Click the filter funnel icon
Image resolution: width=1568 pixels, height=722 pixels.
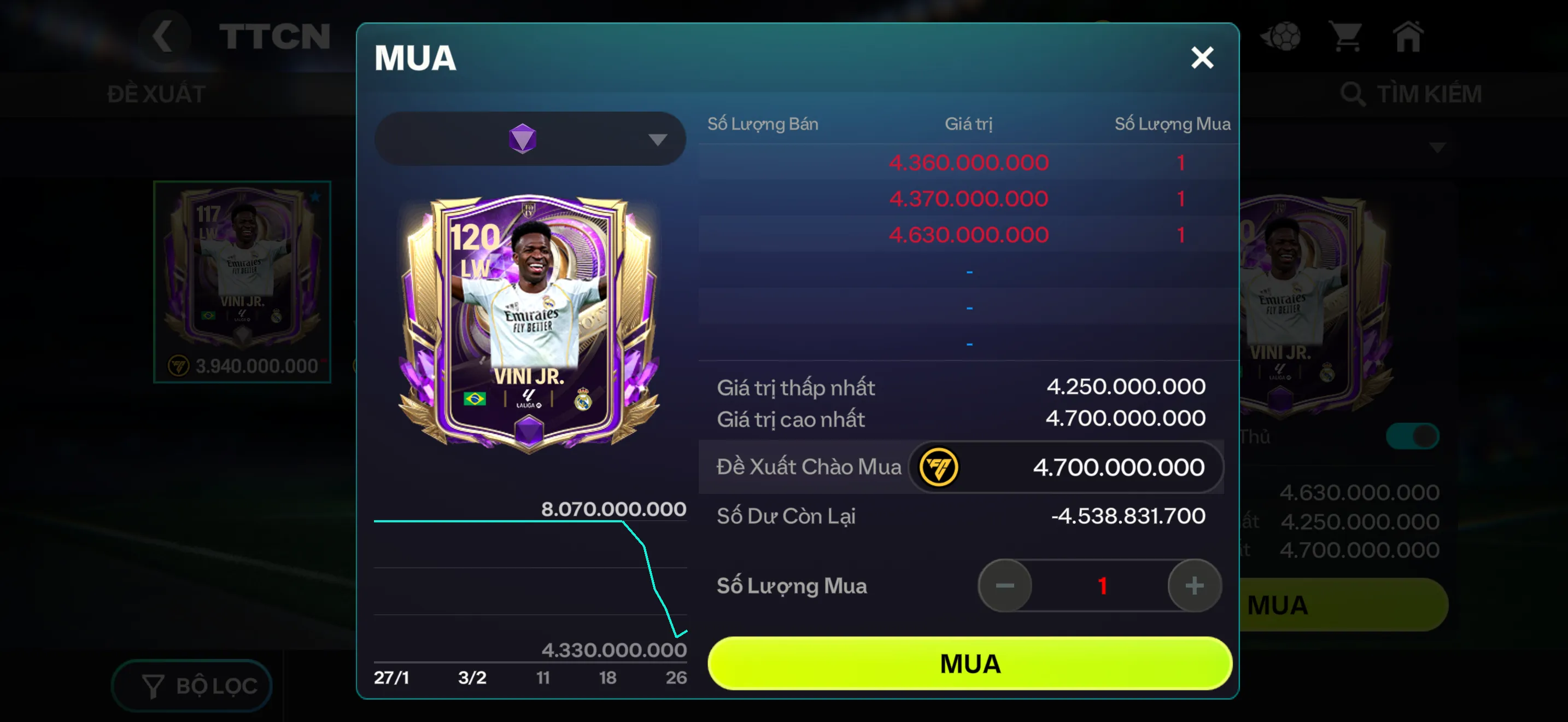tap(152, 686)
